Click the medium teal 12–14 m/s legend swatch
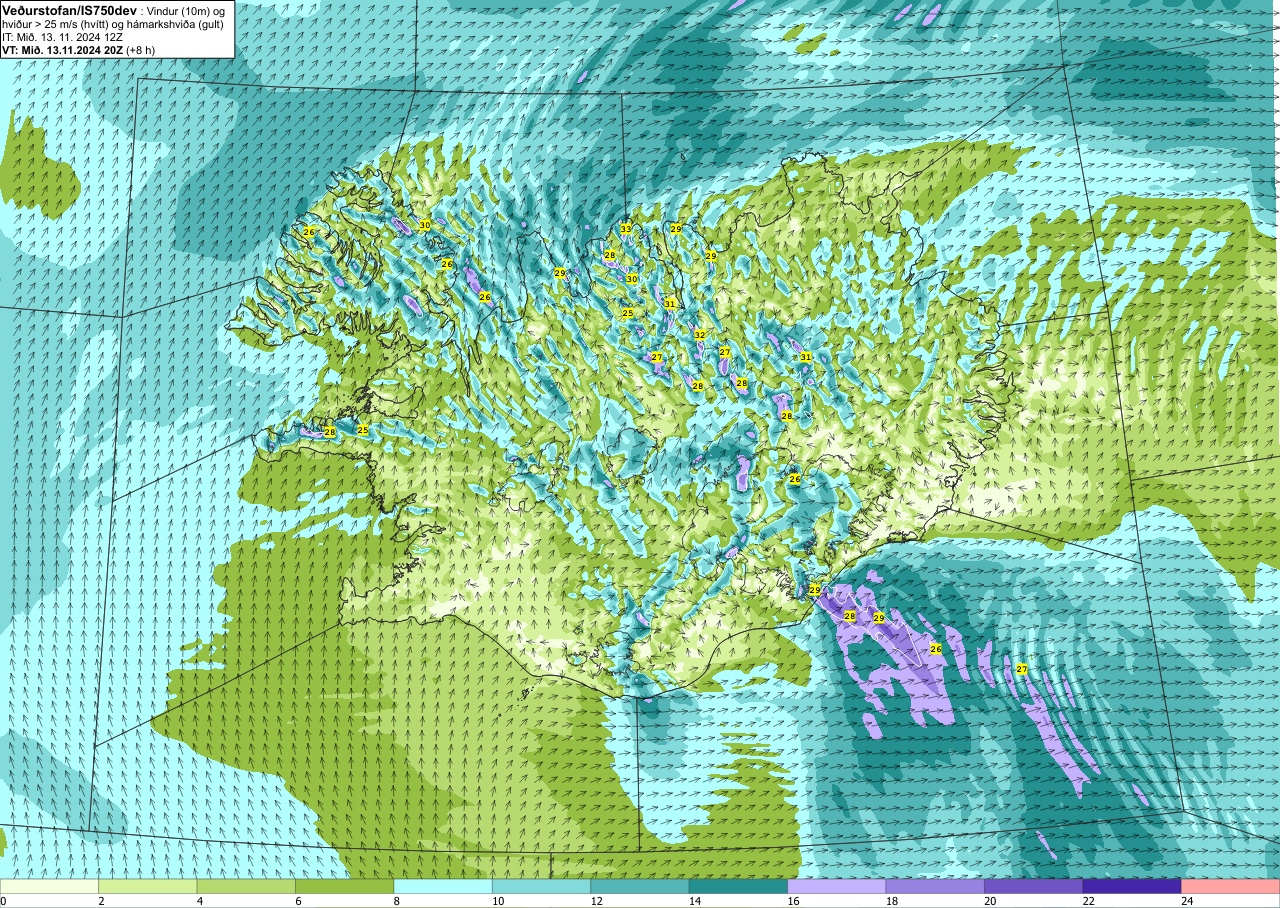The image size is (1280, 908). pyautogui.click(x=640, y=886)
